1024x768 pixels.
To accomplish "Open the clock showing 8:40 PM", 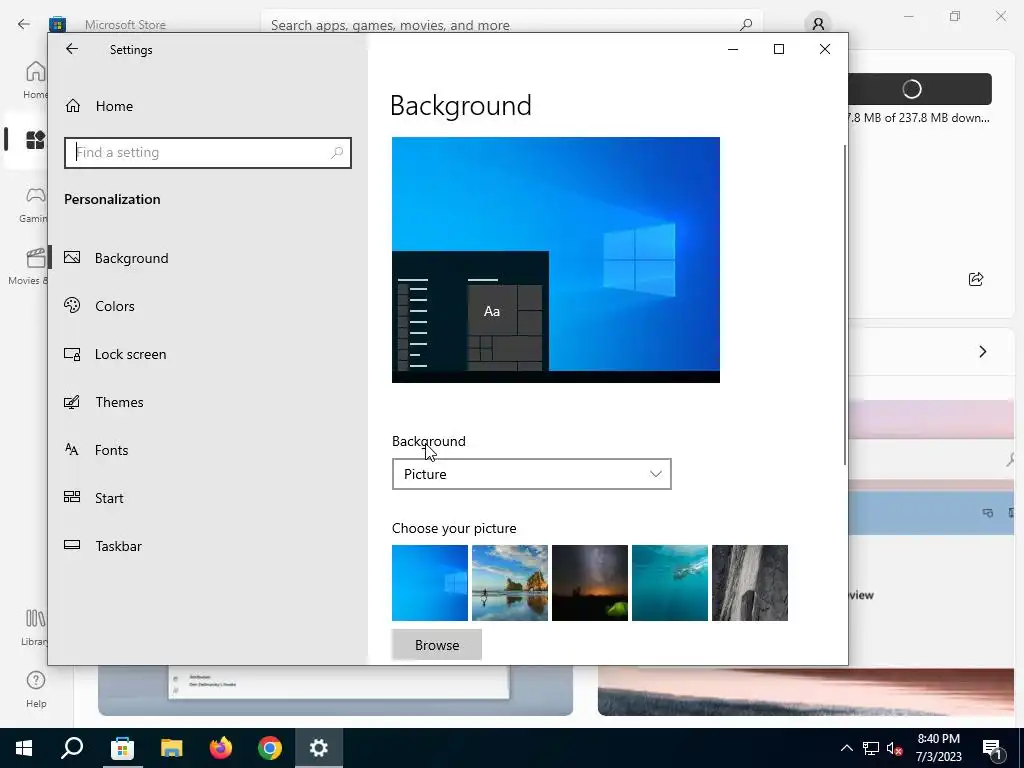I will click(938, 748).
